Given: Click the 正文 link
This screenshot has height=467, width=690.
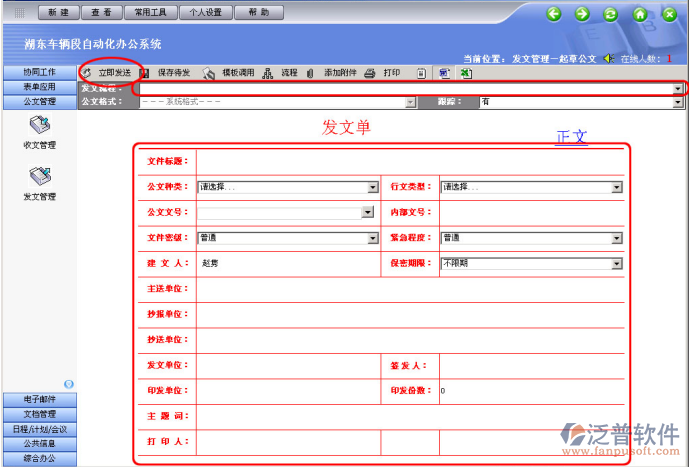Looking at the screenshot, I should tap(572, 137).
